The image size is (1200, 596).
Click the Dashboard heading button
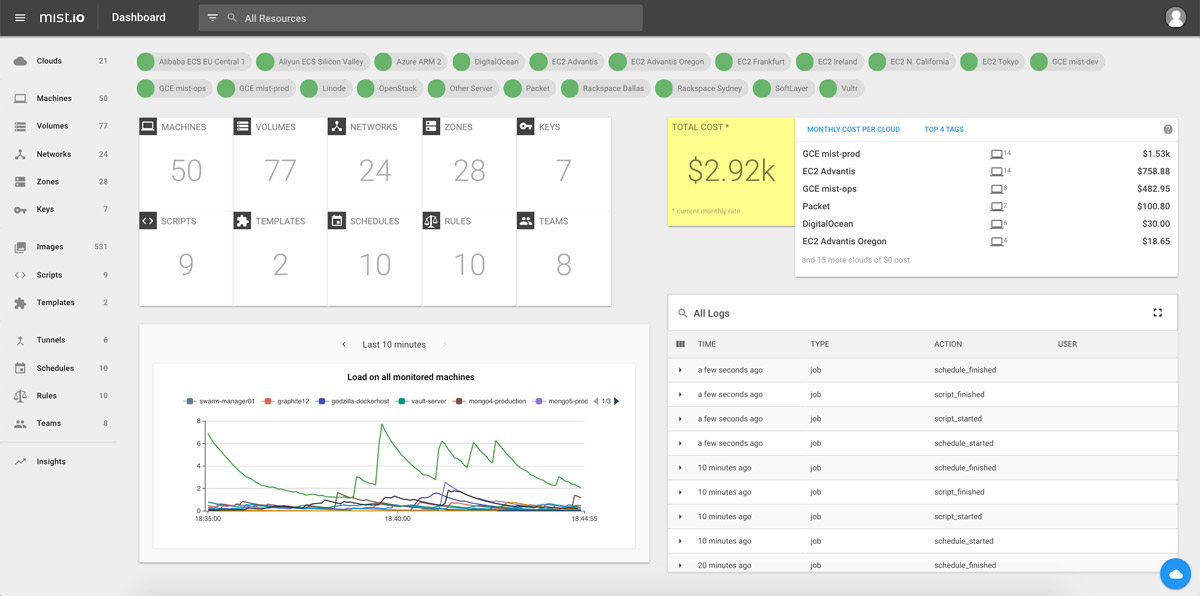pos(138,17)
